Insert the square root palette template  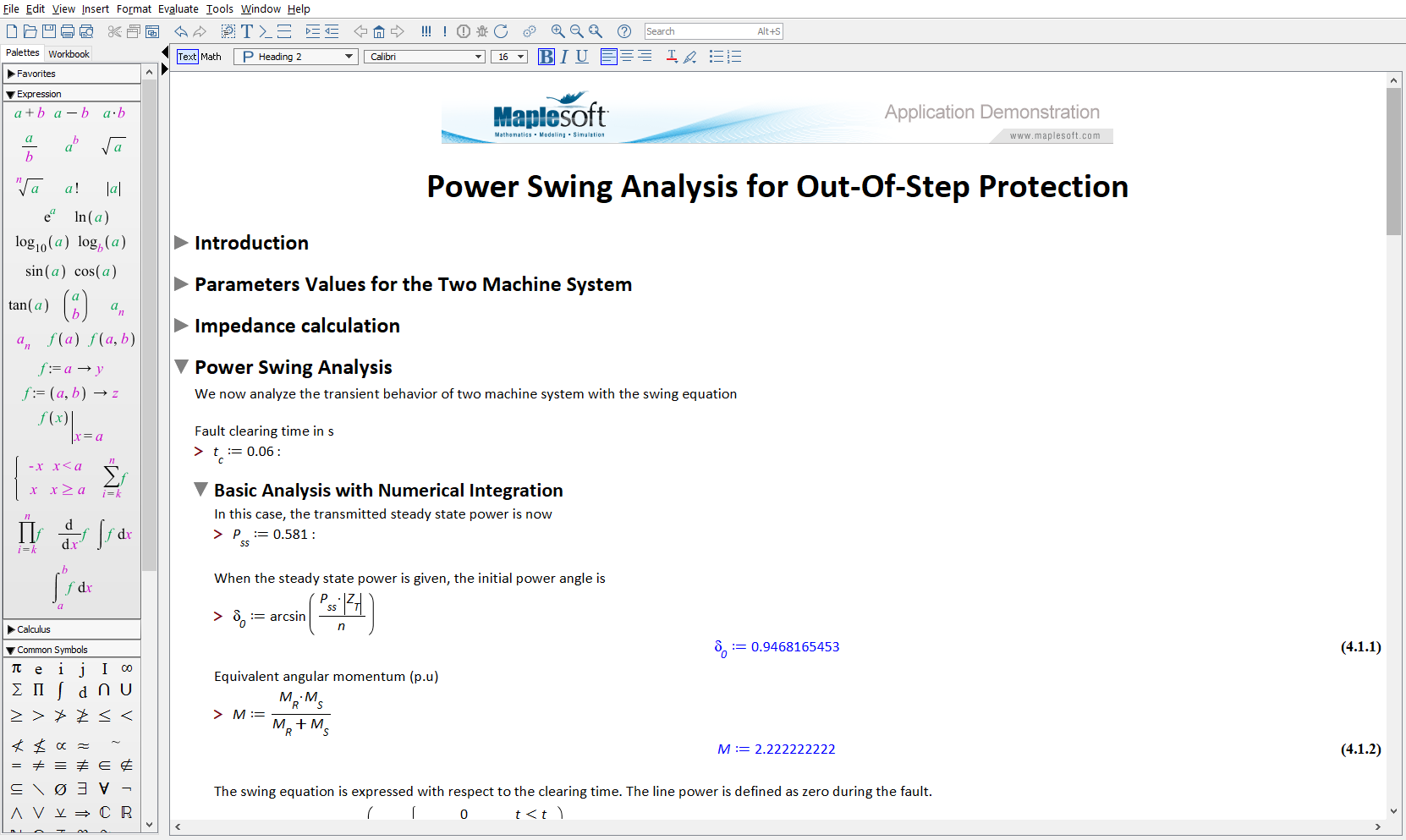click(x=113, y=146)
